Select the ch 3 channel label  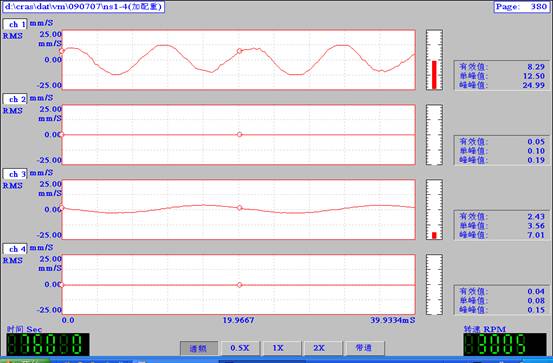pos(15,174)
